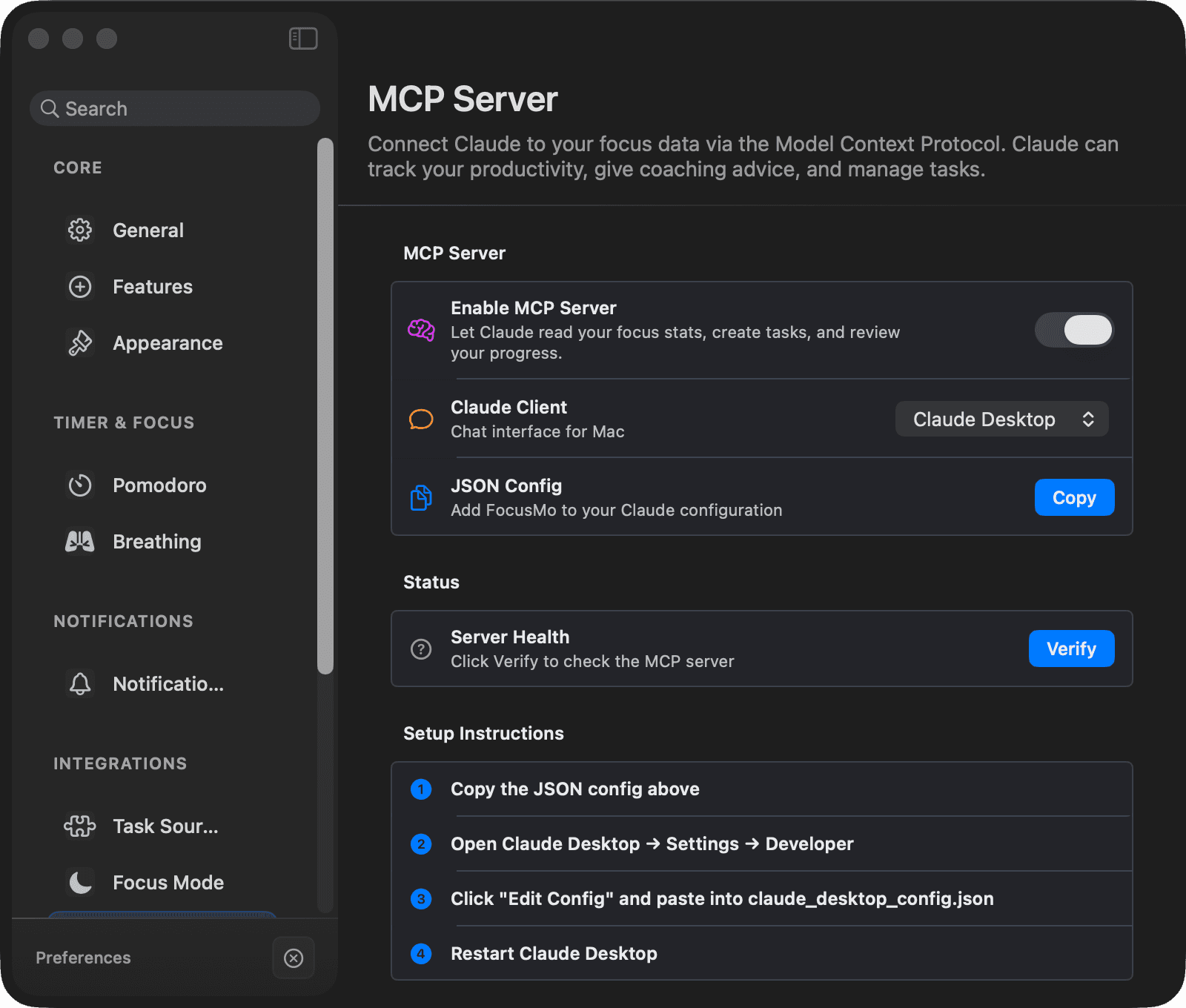This screenshot has height=1008, width=1186.
Task: Click the General gear icon
Action: point(80,230)
